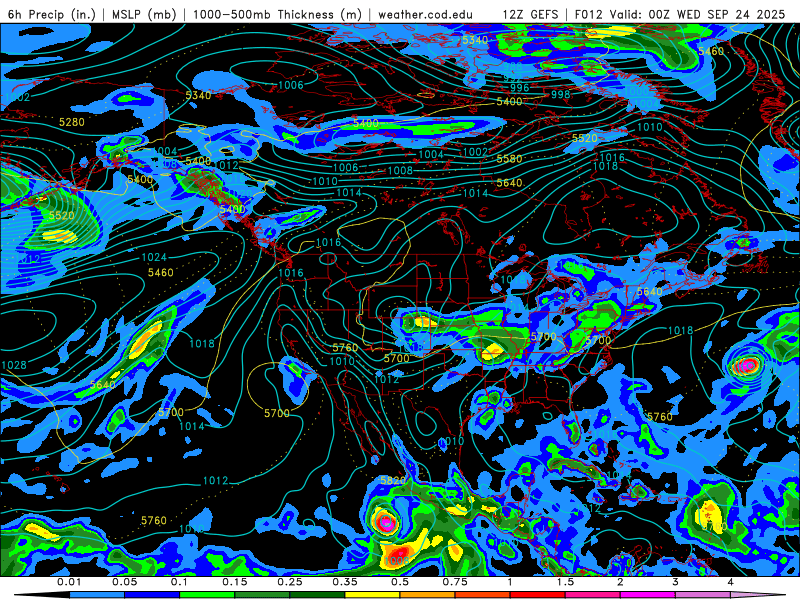The height and width of the screenshot is (600, 800).
Task: Pick the magenta 2-3 legend swatch
Action: click(x=648, y=595)
